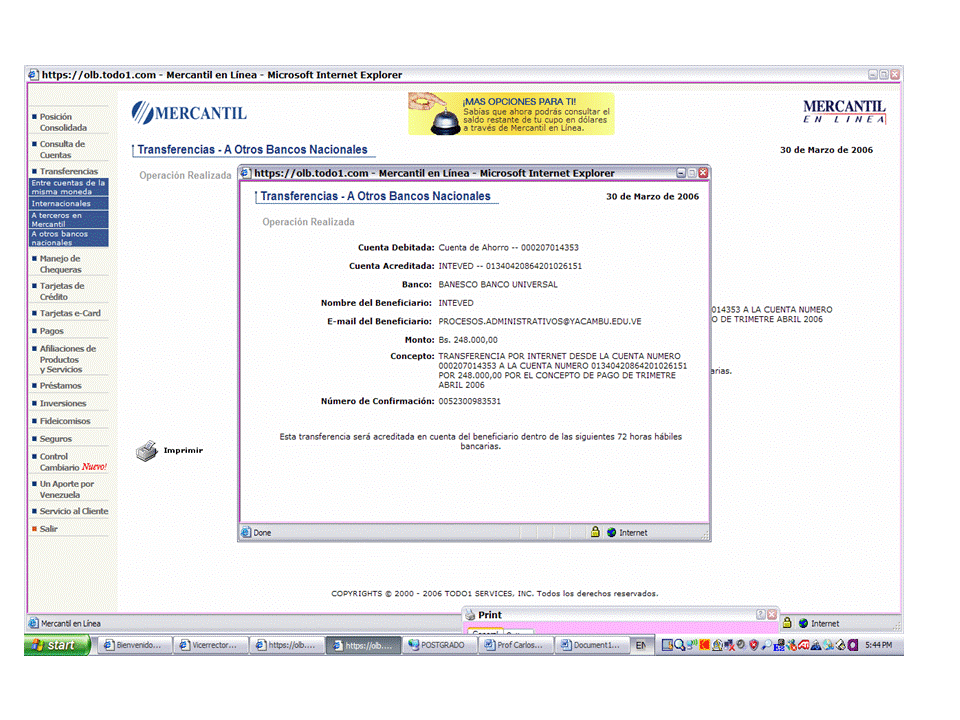The width and height of the screenshot is (960, 720).
Task: Click the globe icon in the main window status bar
Action: pyautogui.click(x=803, y=624)
